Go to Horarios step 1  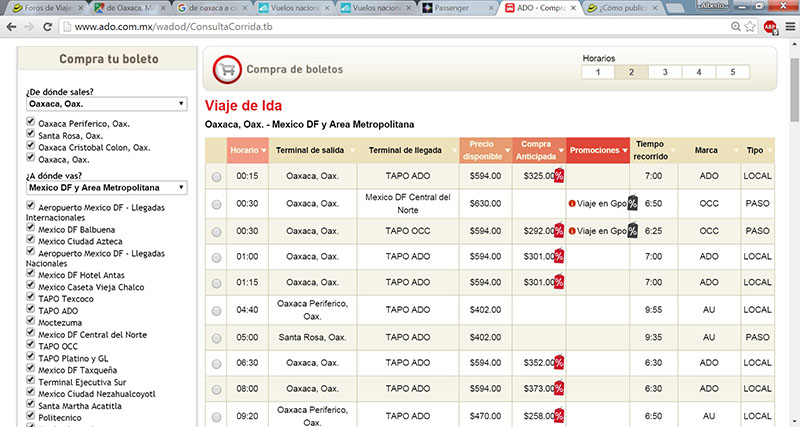point(598,72)
